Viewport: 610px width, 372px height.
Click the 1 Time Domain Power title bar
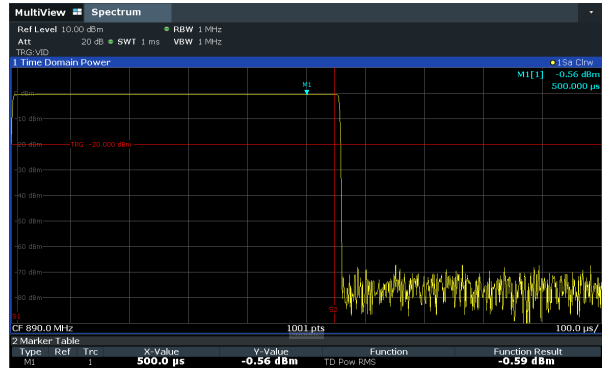coord(305,62)
